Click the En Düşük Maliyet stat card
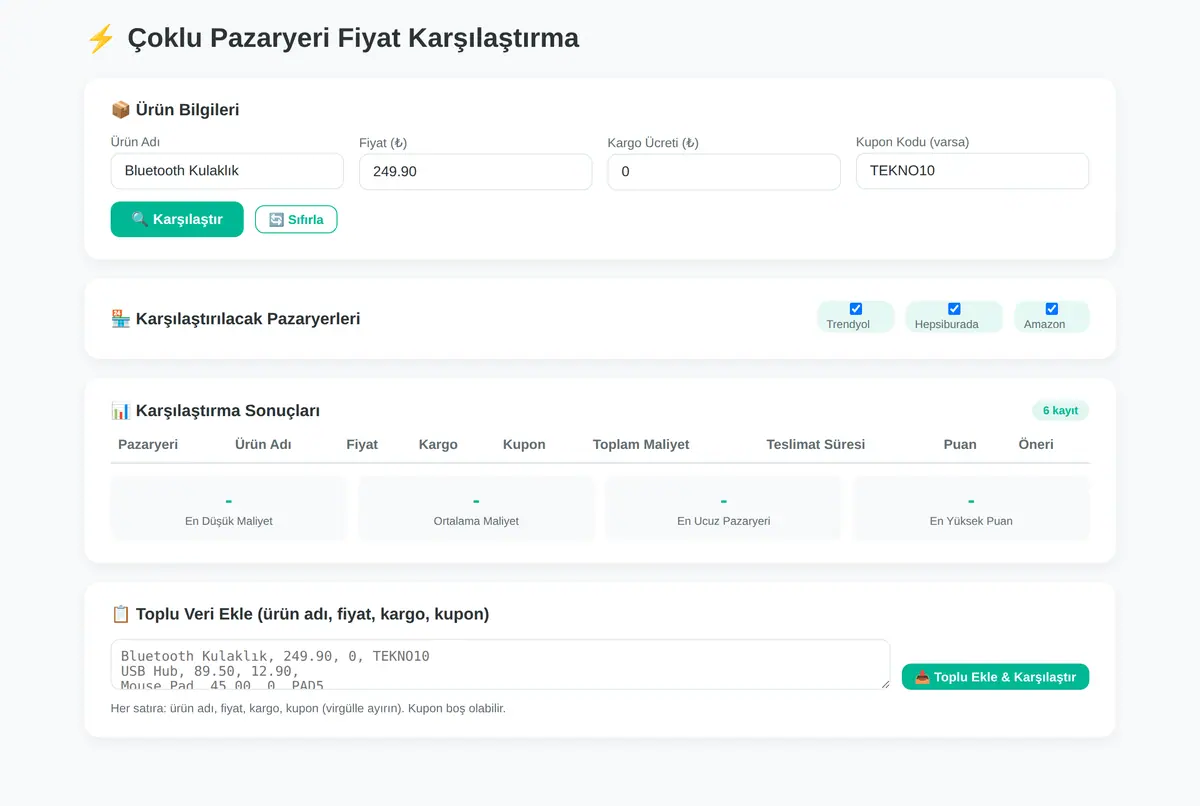Image resolution: width=1200 pixels, height=806 pixels. coord(228,508)
